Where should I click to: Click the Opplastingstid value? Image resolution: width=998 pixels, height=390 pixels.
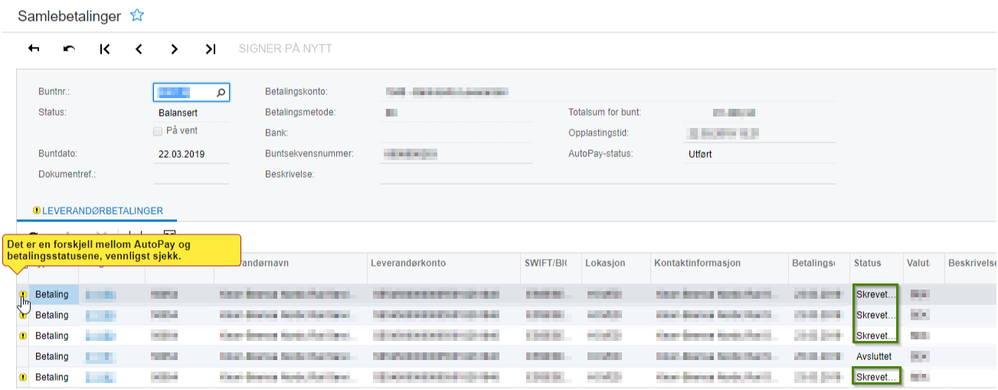(x=724, y=133)
